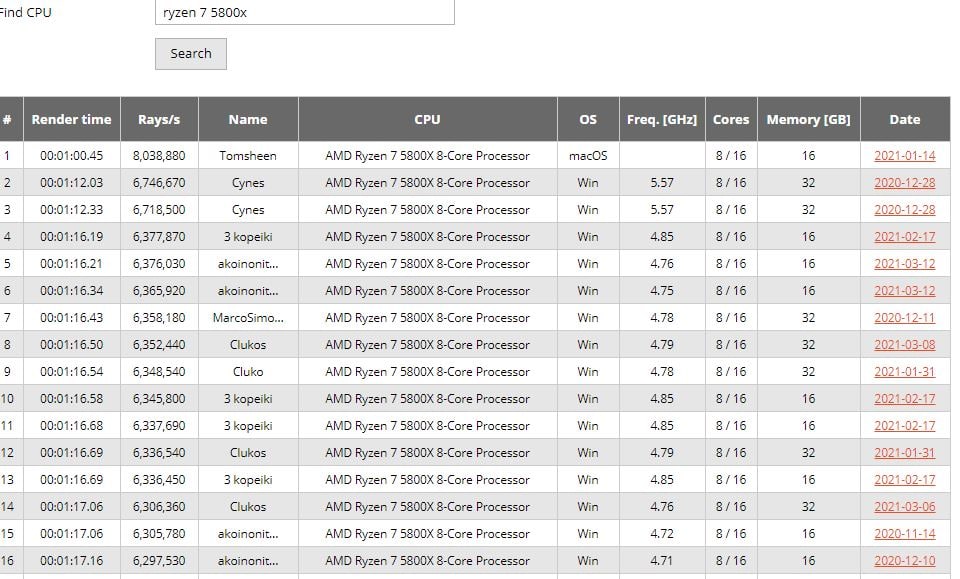Open the 2020-12-11 date link for MarcoSimo...

(x=905, y=317)
